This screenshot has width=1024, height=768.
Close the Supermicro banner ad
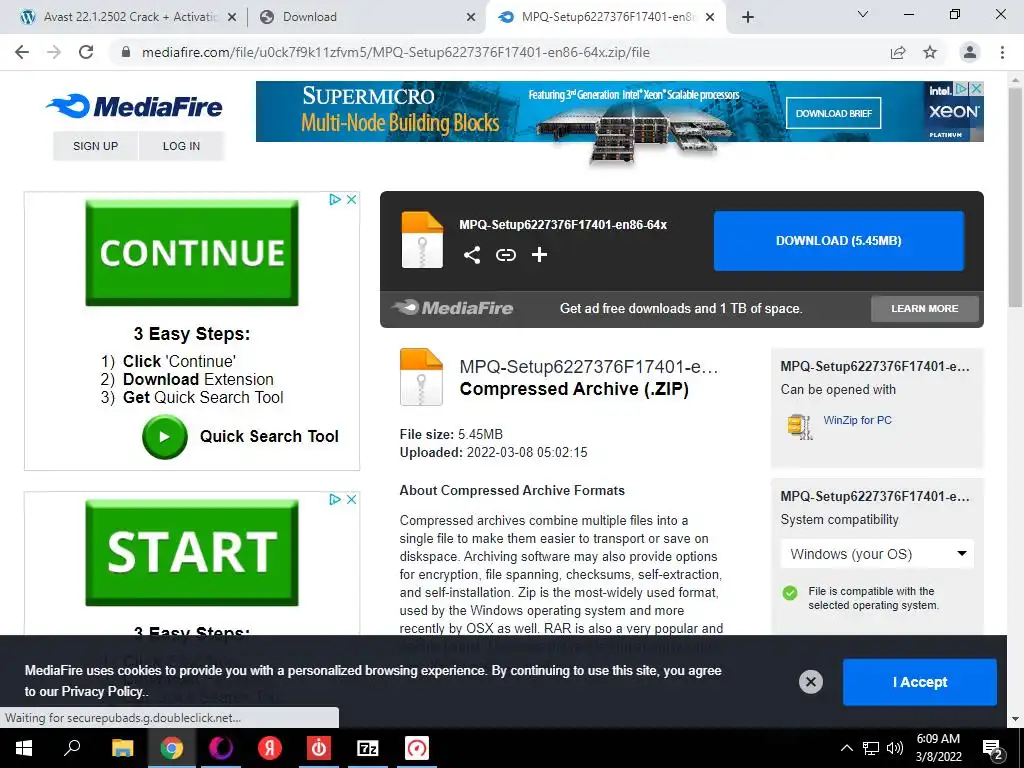point(976,88)
